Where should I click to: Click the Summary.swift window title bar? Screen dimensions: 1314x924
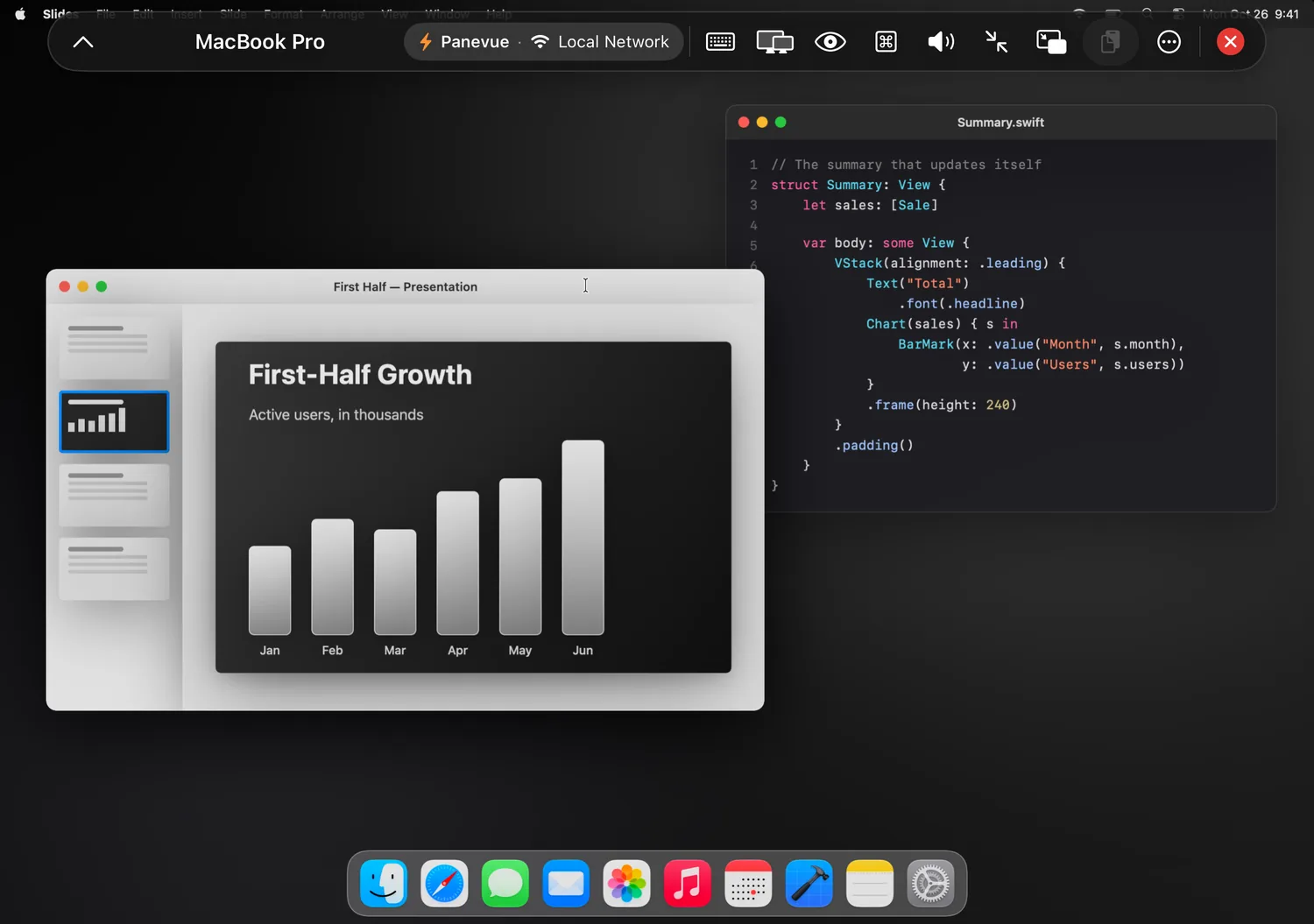(x=1000, y=123)
